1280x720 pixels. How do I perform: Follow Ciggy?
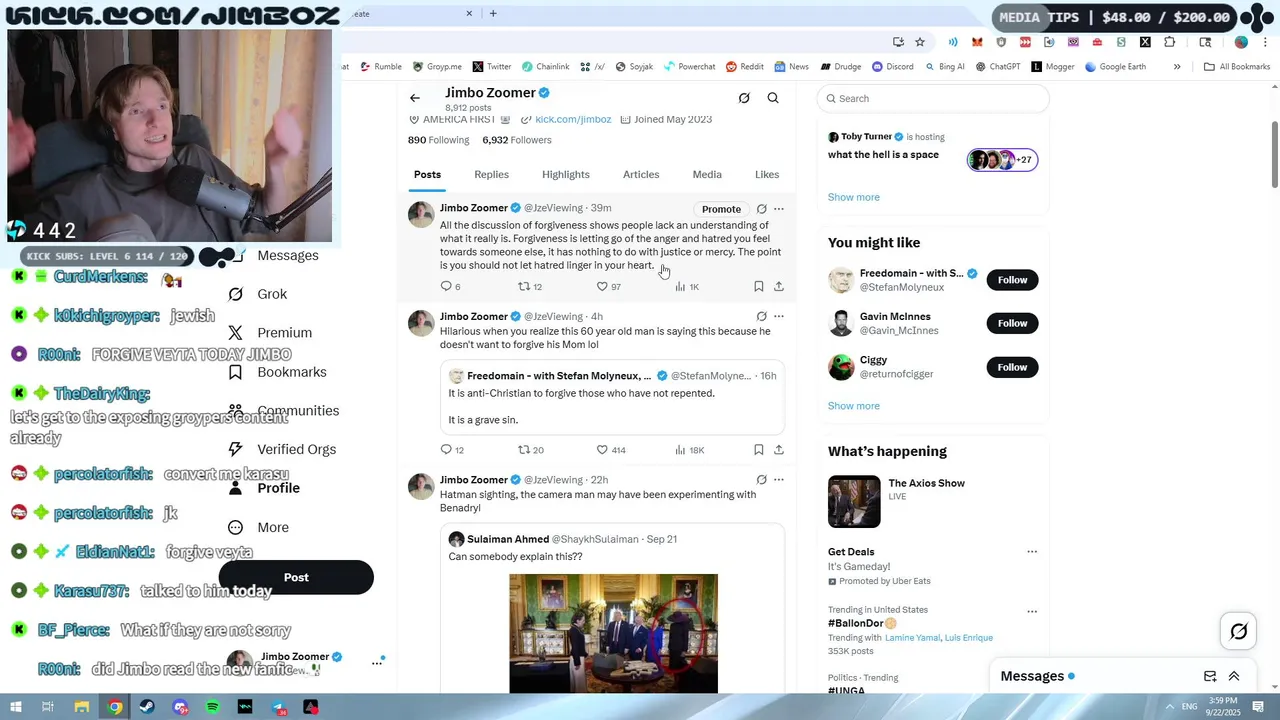1012,367
